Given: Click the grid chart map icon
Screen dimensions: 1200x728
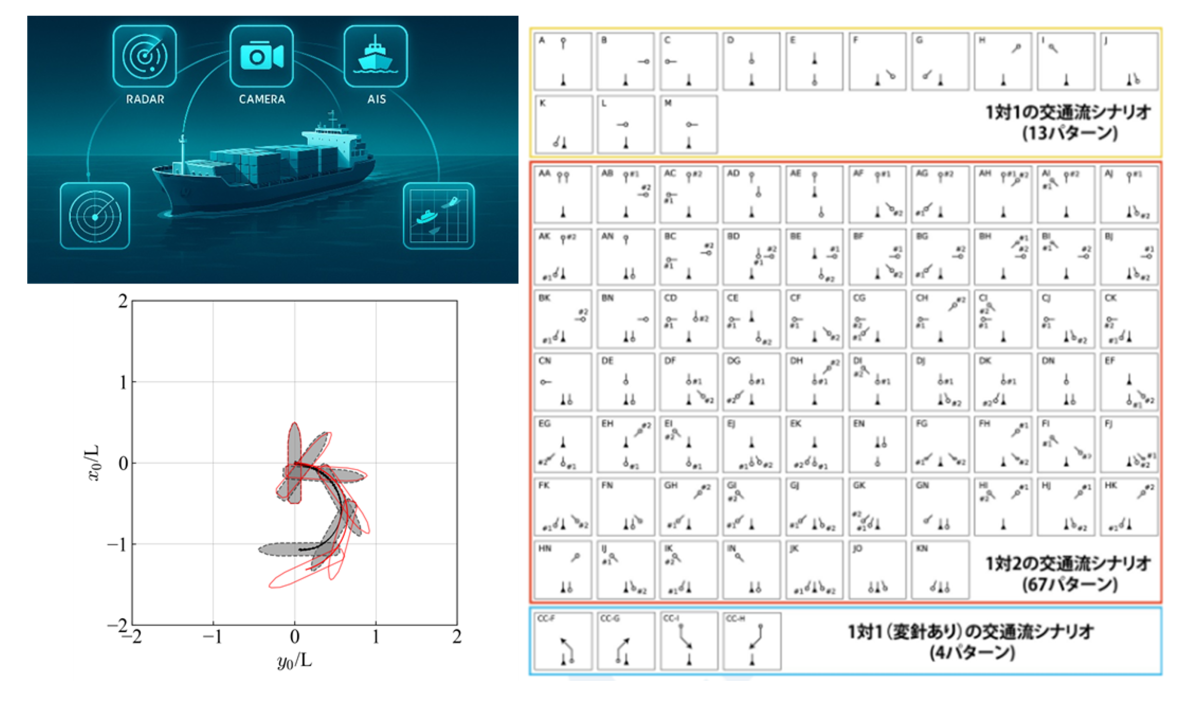Looking at the screenshot, I should coord(437,215).
